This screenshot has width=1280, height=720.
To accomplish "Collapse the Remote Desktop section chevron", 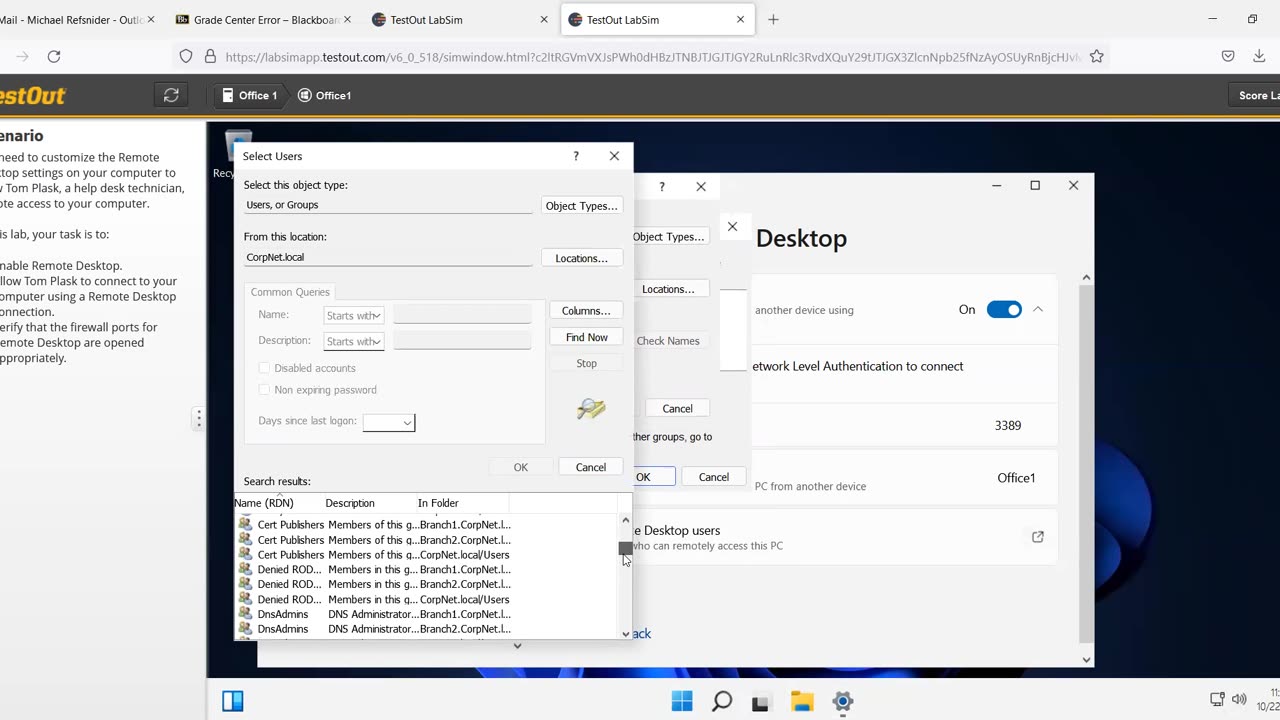I will (x=1038, y=310).
